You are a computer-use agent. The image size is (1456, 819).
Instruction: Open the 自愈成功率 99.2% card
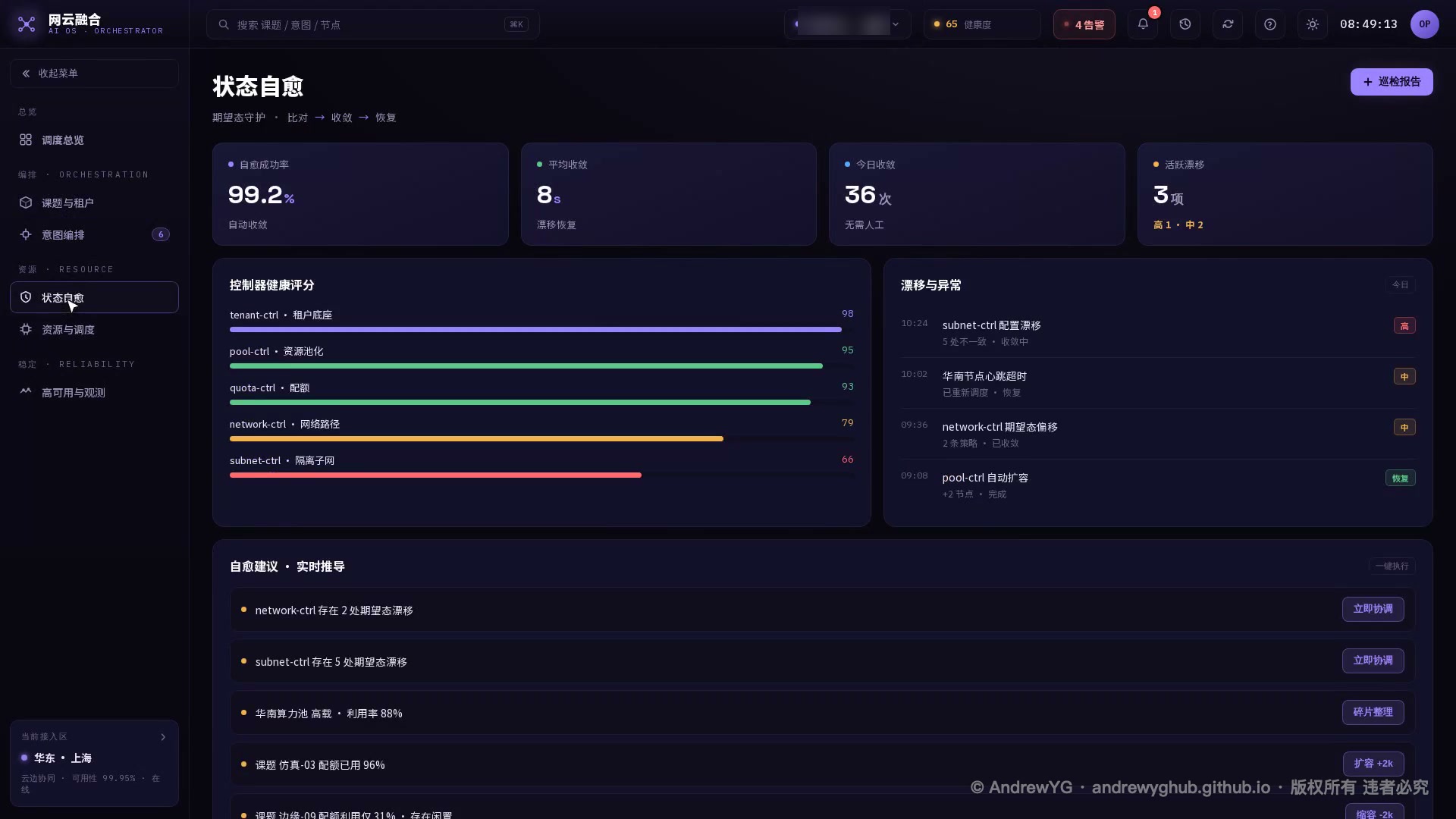pyautogui.click(x=360, y=194)
